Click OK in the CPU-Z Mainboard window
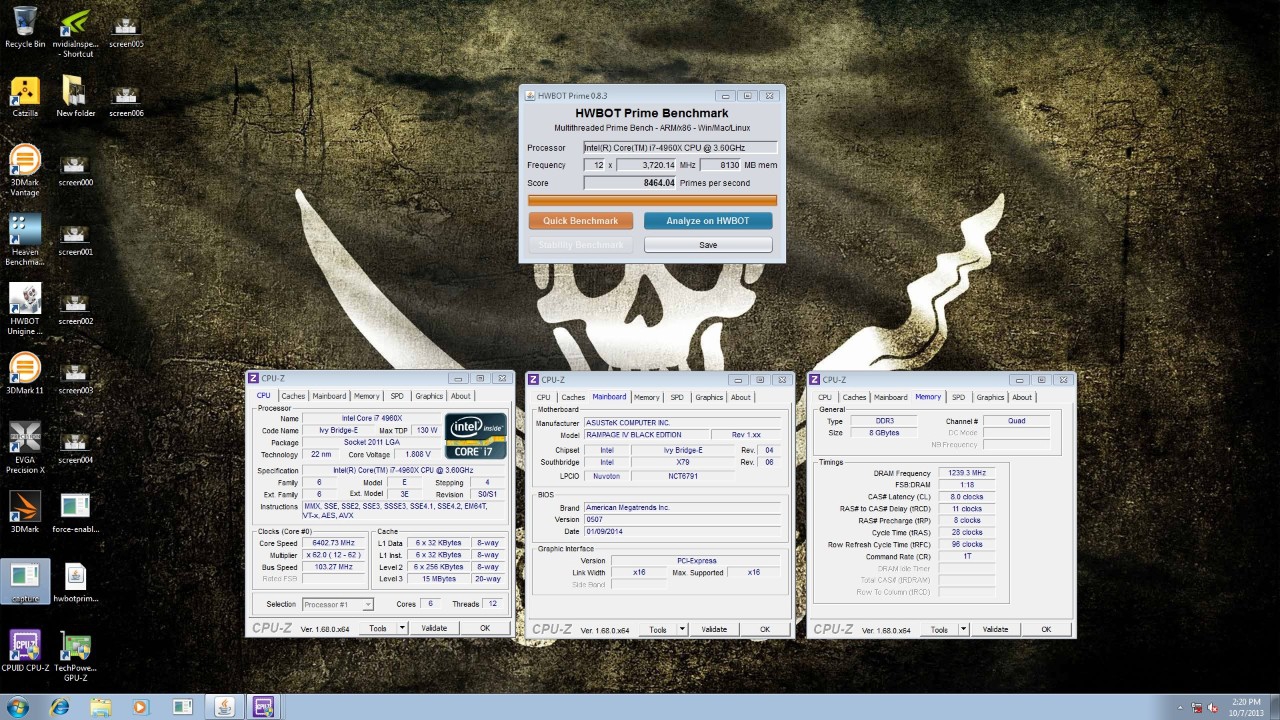This screenshot has width=1280, height=720. (x=765, y=629)
